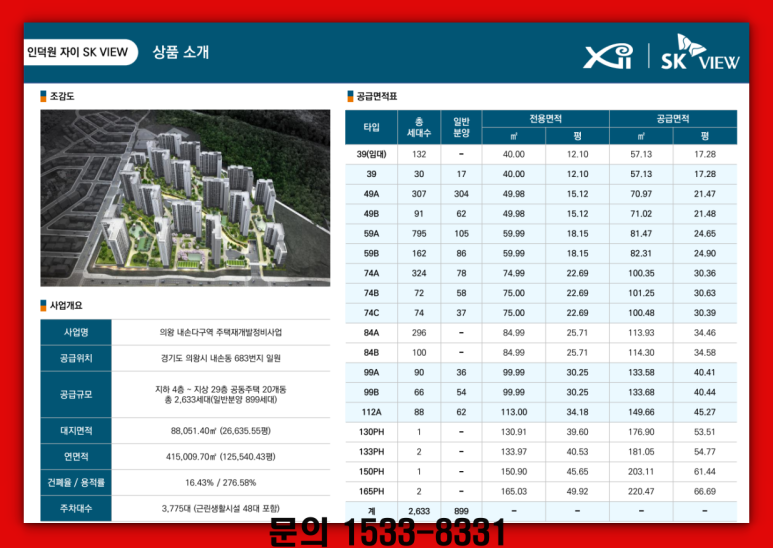This screenshot has width=773, height=548.
Task: Select the 74C type row label
Action: pyautogui.click(x=371, y=313)
